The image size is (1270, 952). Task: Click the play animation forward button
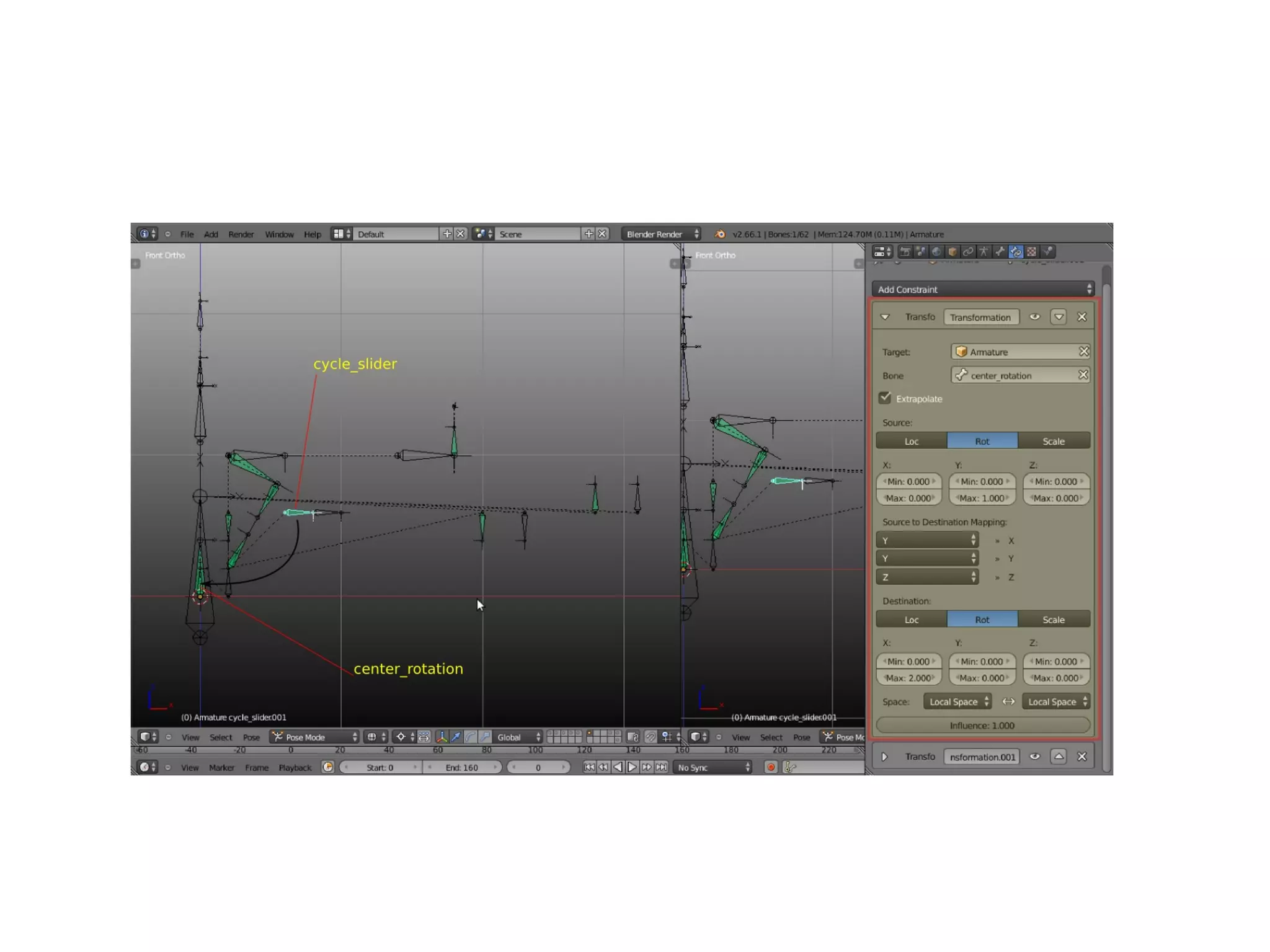632,767
